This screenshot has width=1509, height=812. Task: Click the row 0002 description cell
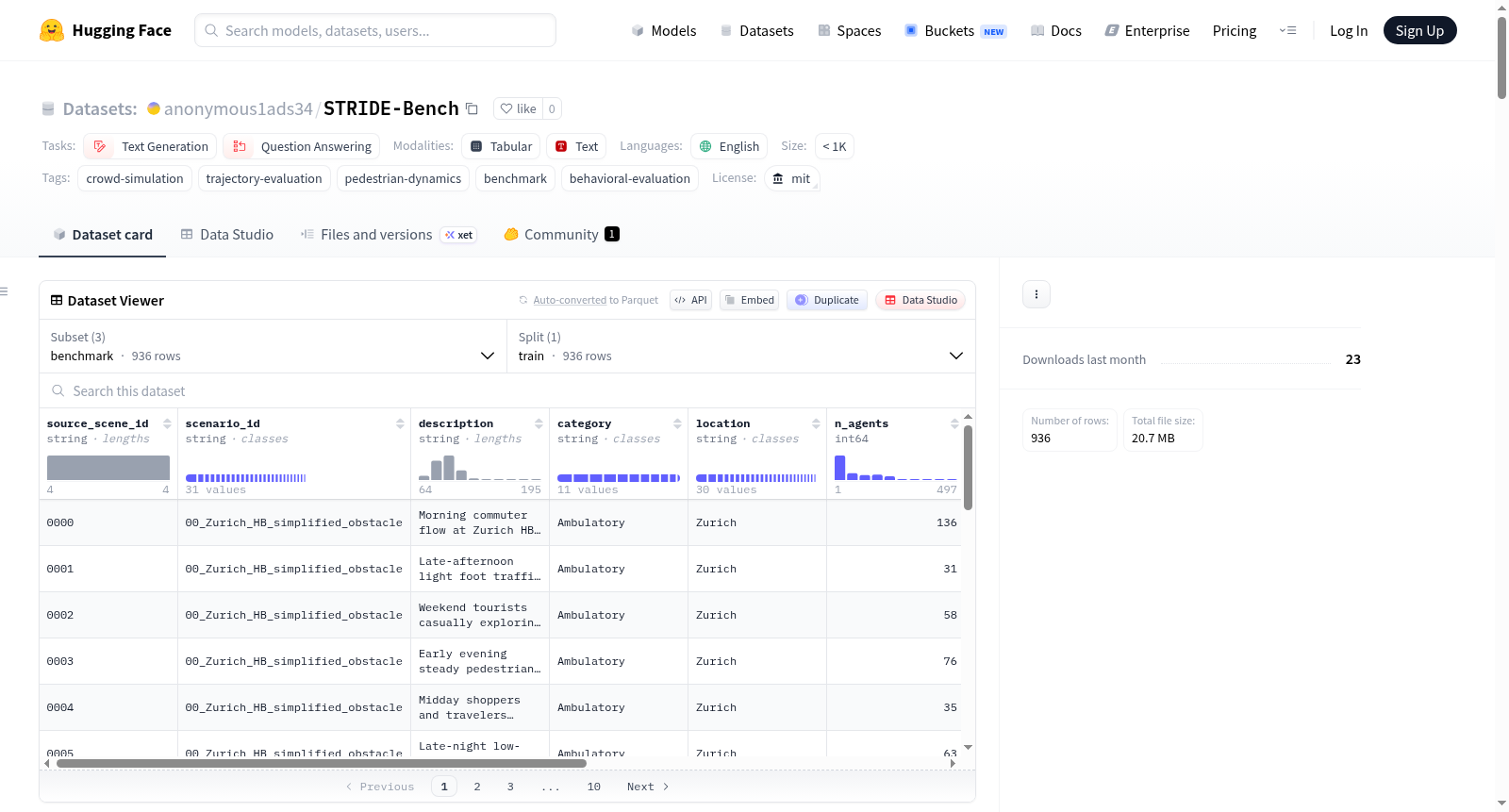coord(480,615)
